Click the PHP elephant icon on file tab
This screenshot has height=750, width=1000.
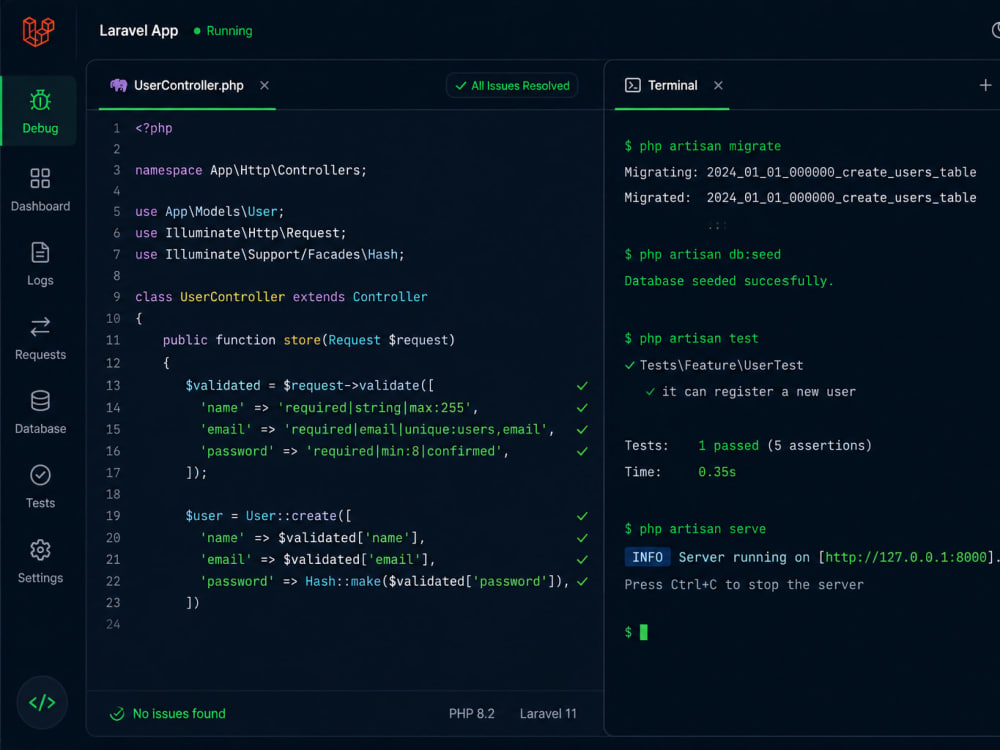click(x=119, y=85)
